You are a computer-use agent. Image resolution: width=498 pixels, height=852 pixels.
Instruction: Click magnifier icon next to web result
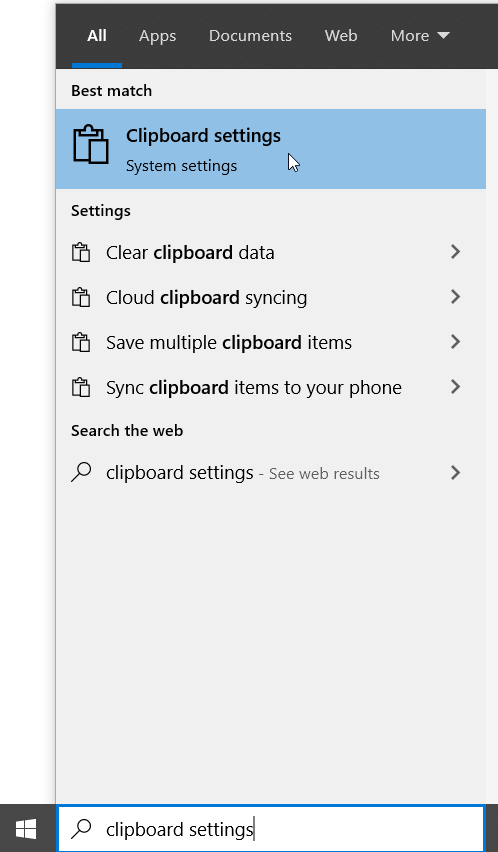click(x=81, y=472)
